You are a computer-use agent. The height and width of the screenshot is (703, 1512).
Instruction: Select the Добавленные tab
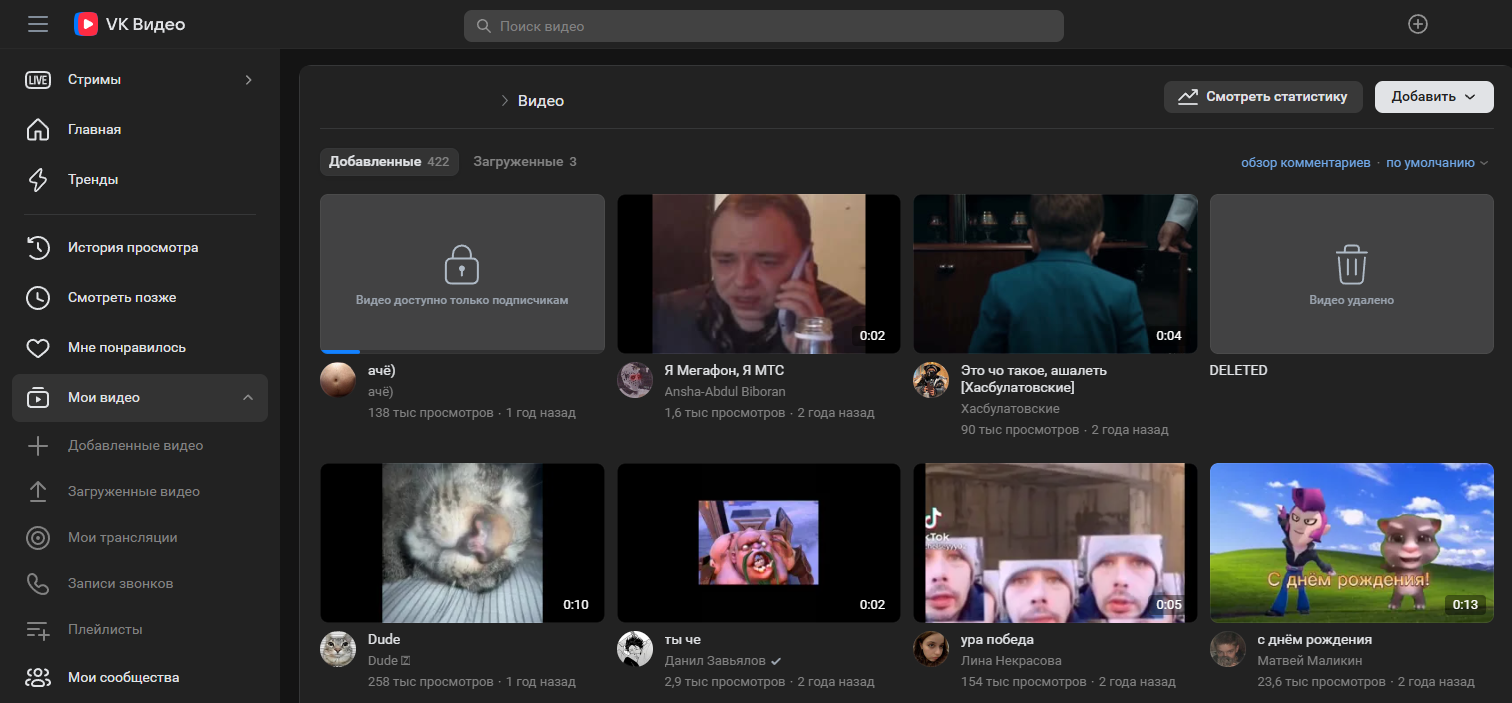click(388, 162)
